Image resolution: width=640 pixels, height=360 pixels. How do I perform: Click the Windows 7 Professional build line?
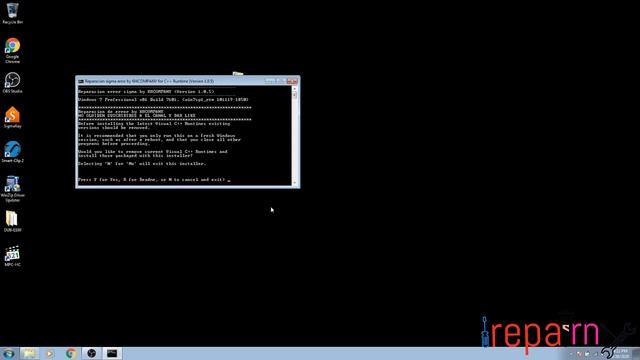(x=163, y=100)
